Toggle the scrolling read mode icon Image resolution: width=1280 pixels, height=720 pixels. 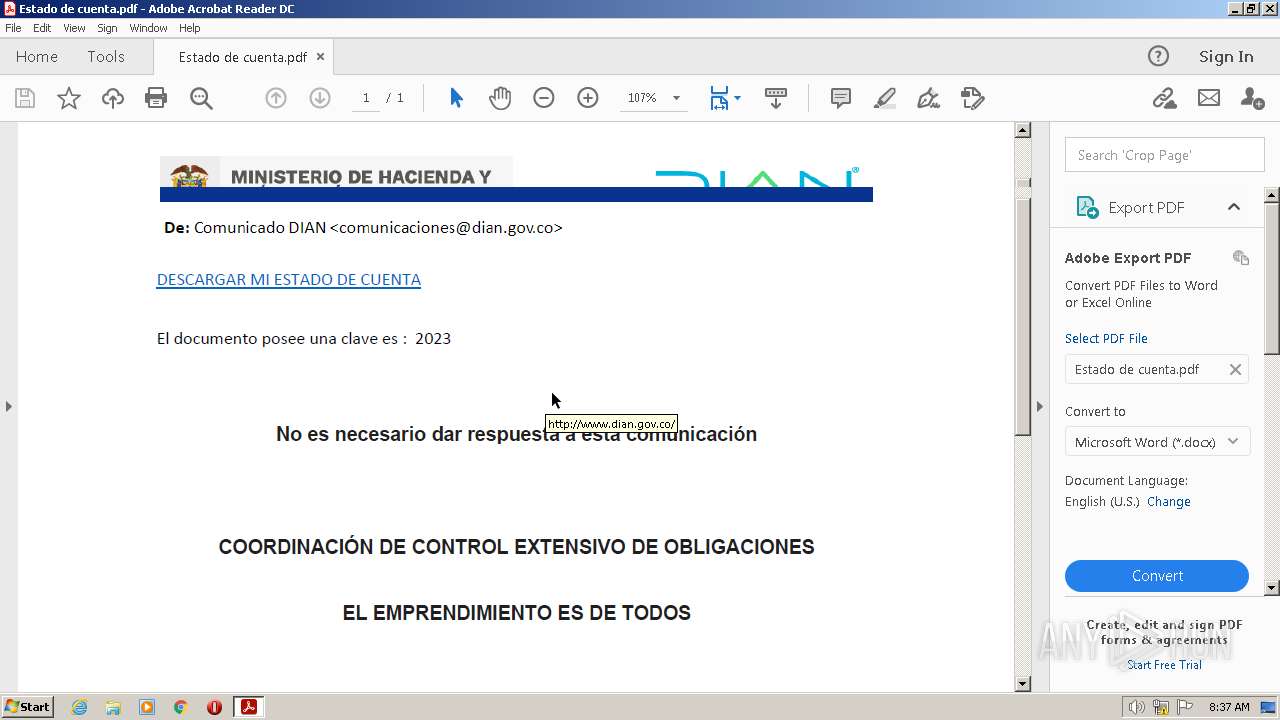coord(775,98)
